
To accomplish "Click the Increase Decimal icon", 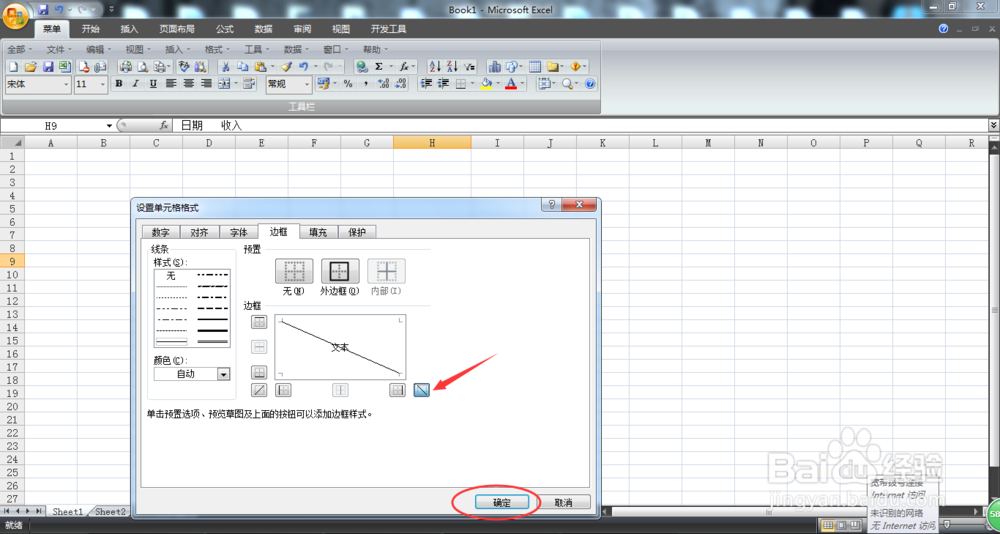I will point(383,84).
